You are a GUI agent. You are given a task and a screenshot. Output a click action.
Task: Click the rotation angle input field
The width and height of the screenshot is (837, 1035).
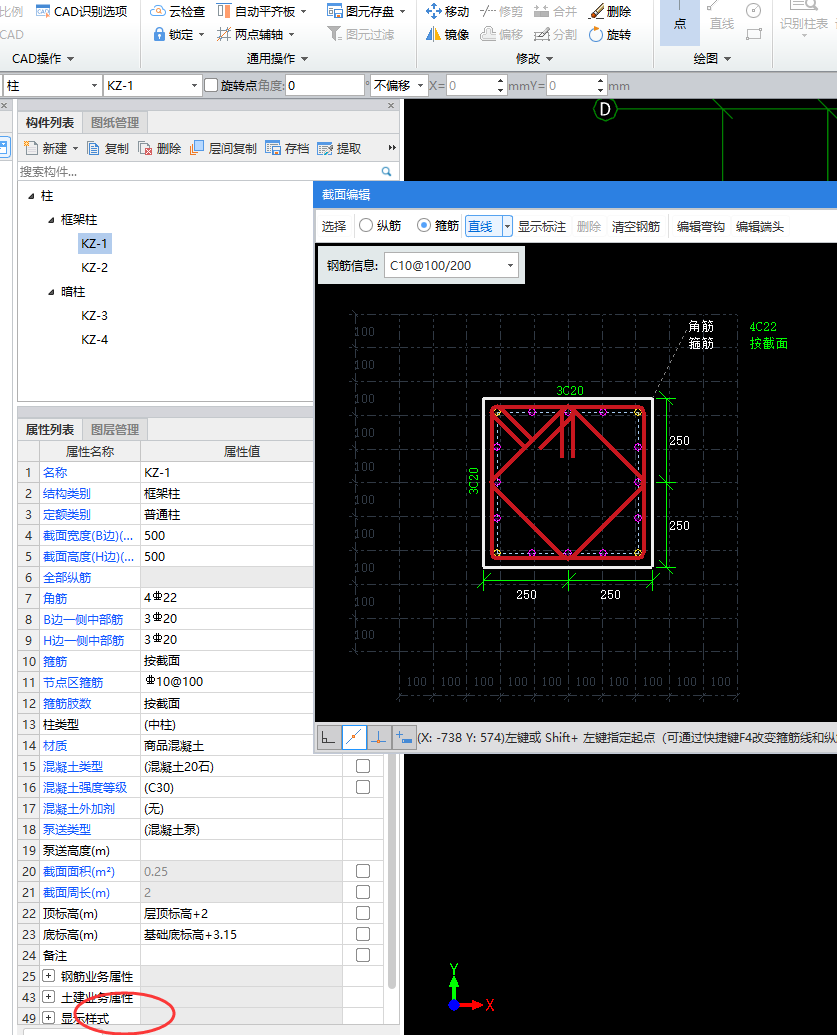pos(324,85)
